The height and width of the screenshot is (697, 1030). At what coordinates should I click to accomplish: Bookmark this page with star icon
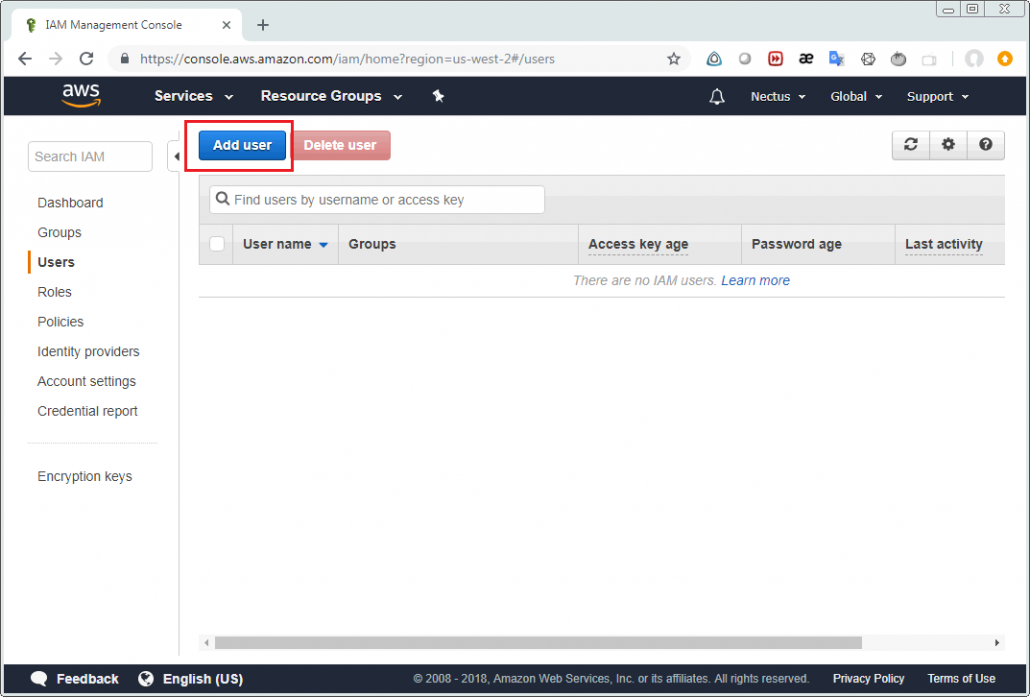click(x=674, y=59)
